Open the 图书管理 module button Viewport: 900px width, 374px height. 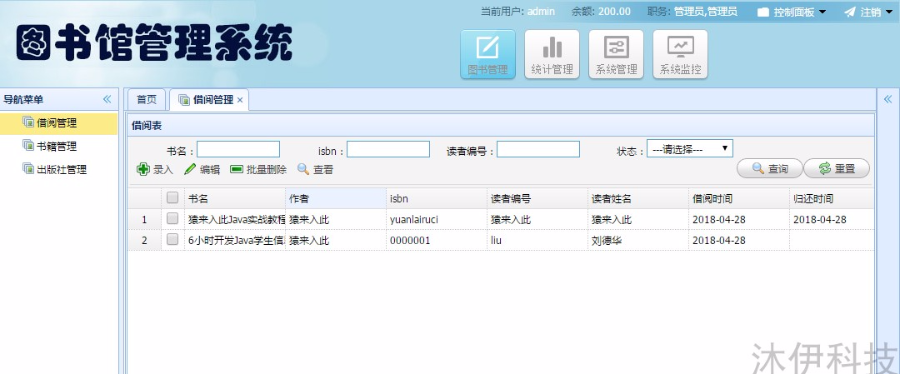(487, 54)
